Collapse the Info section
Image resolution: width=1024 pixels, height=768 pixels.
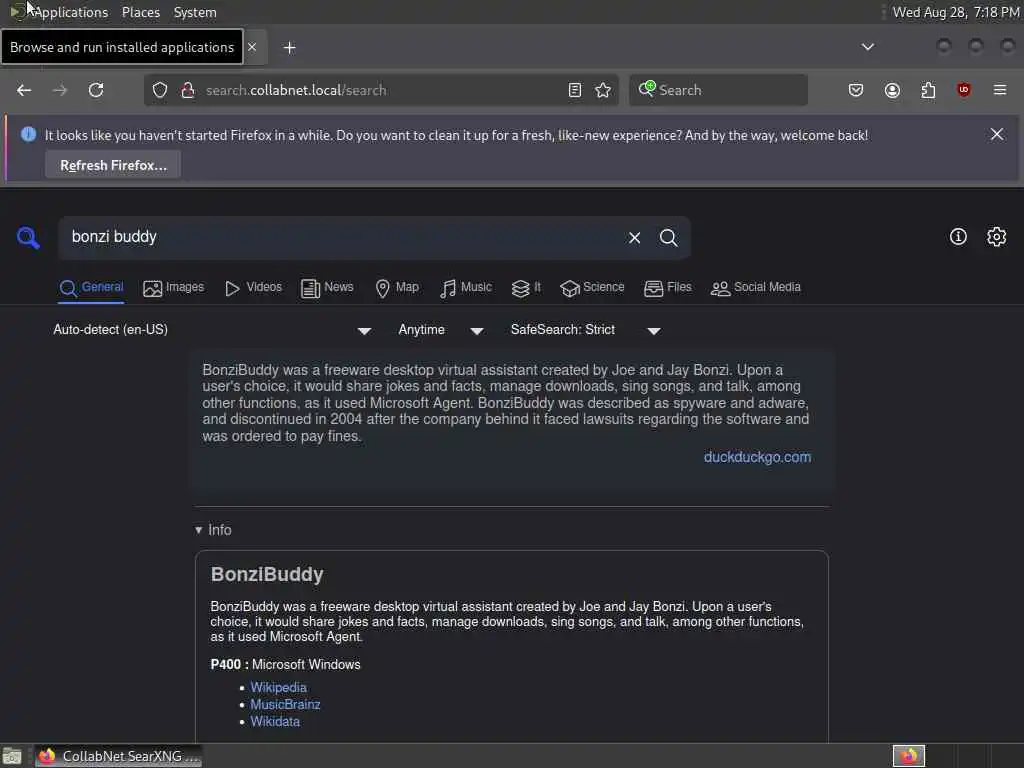213,530
